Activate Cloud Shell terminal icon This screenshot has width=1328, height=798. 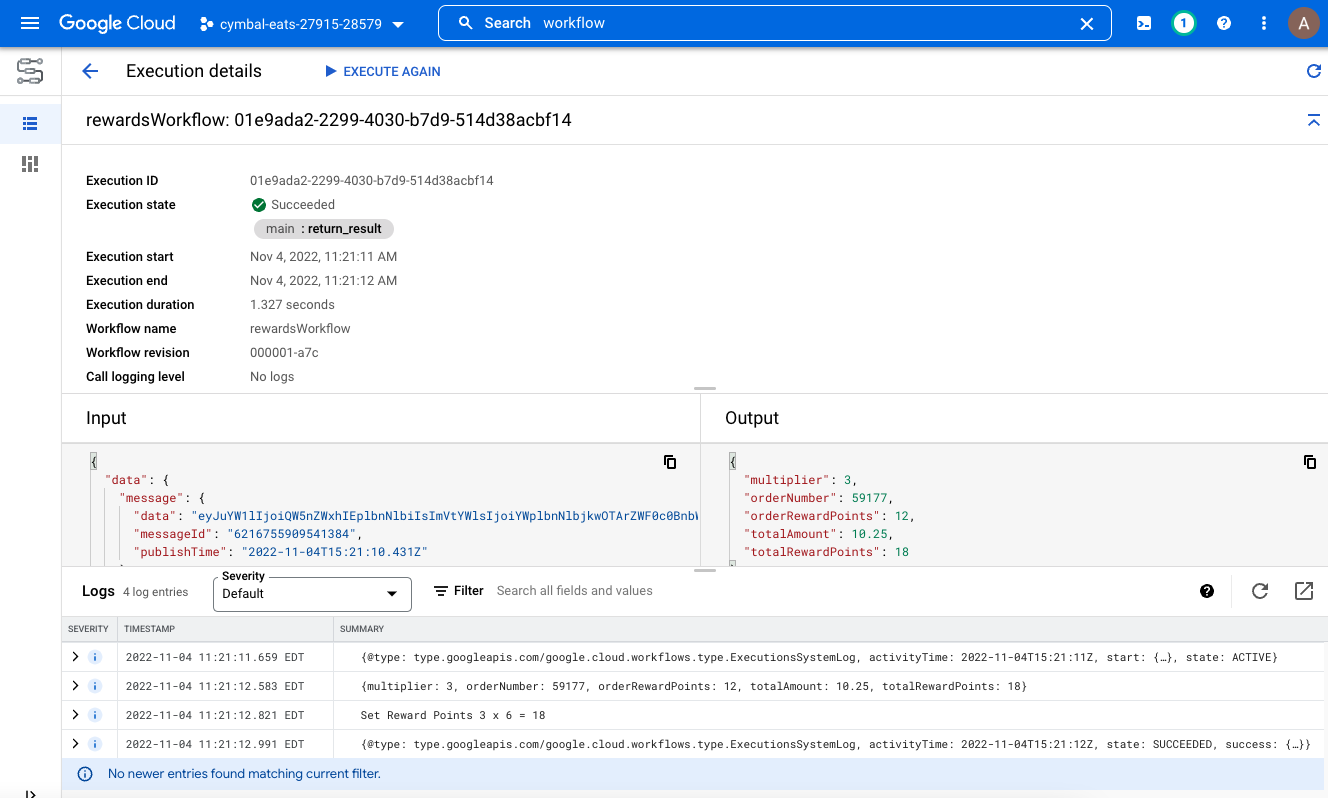tap(1144, 23)
